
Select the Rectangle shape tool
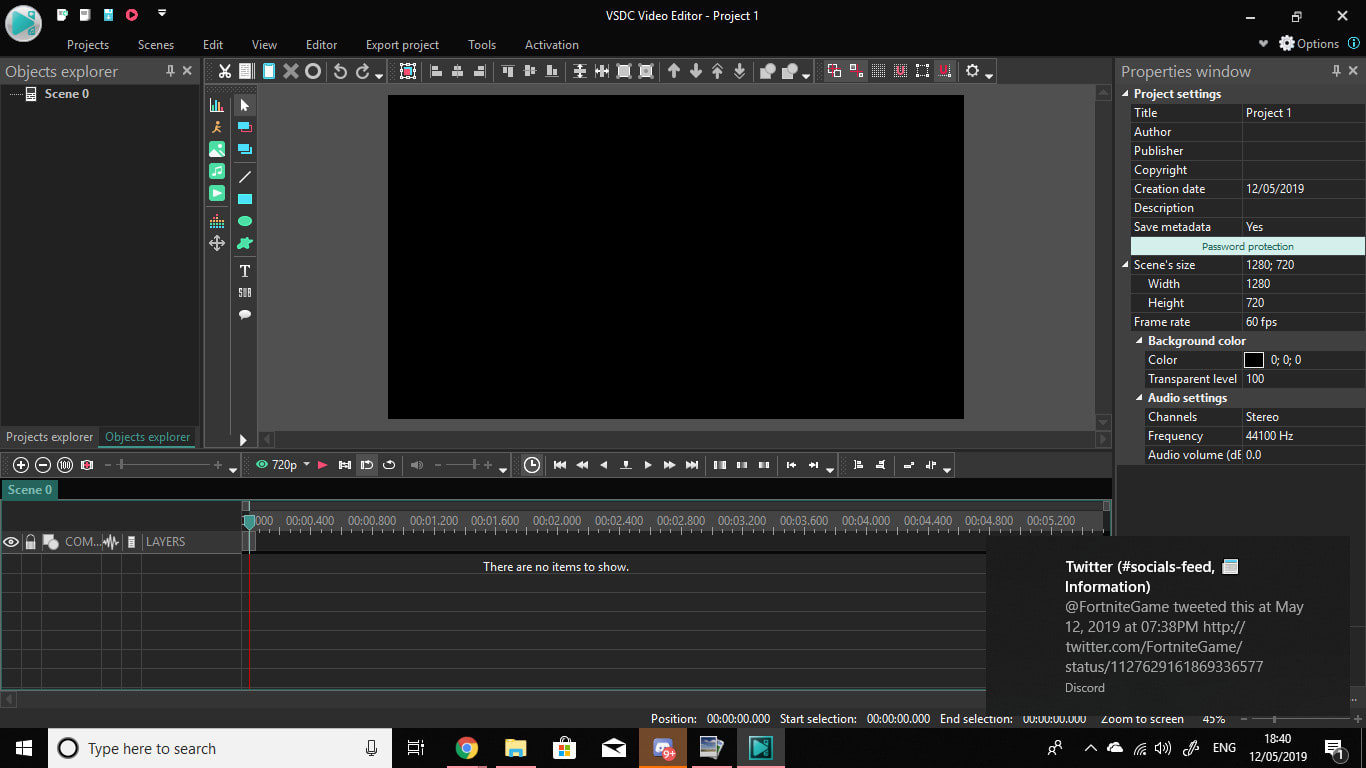245,199
